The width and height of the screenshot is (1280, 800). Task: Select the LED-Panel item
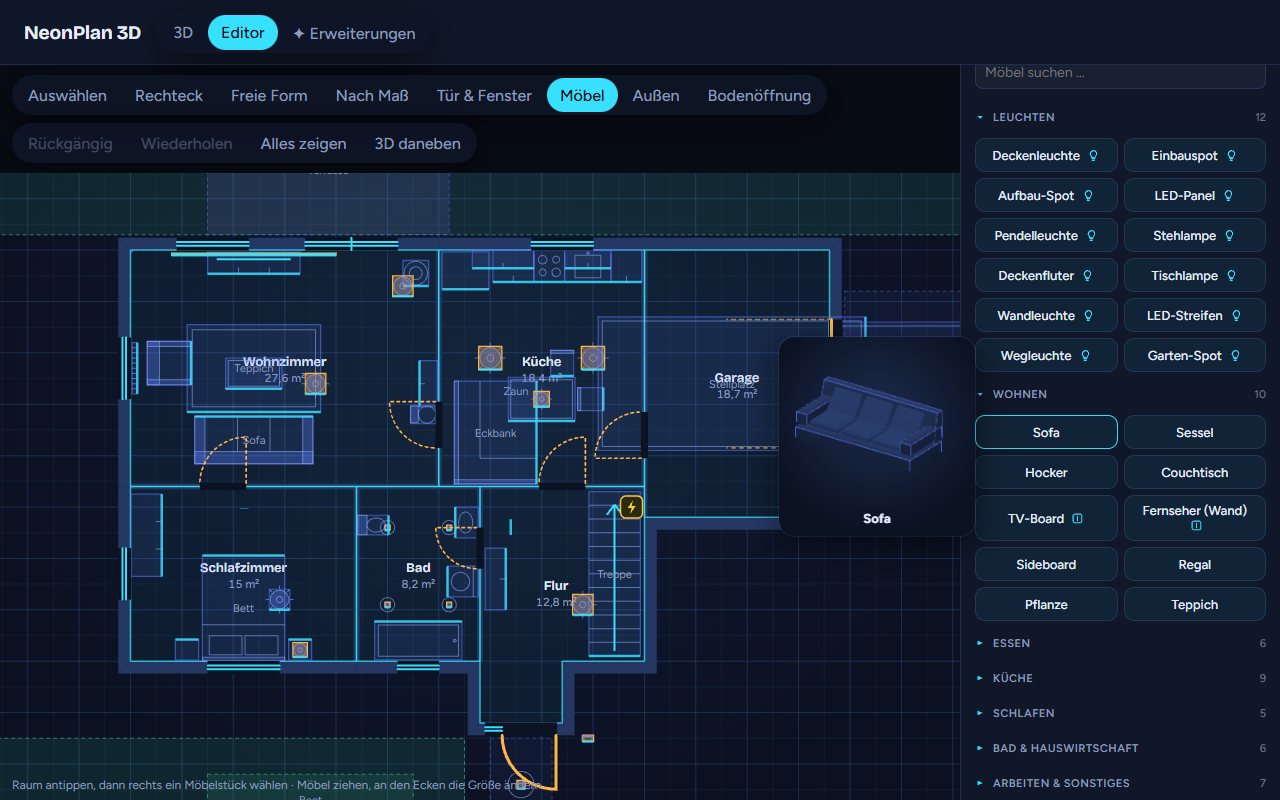(x=1195, y=196)
